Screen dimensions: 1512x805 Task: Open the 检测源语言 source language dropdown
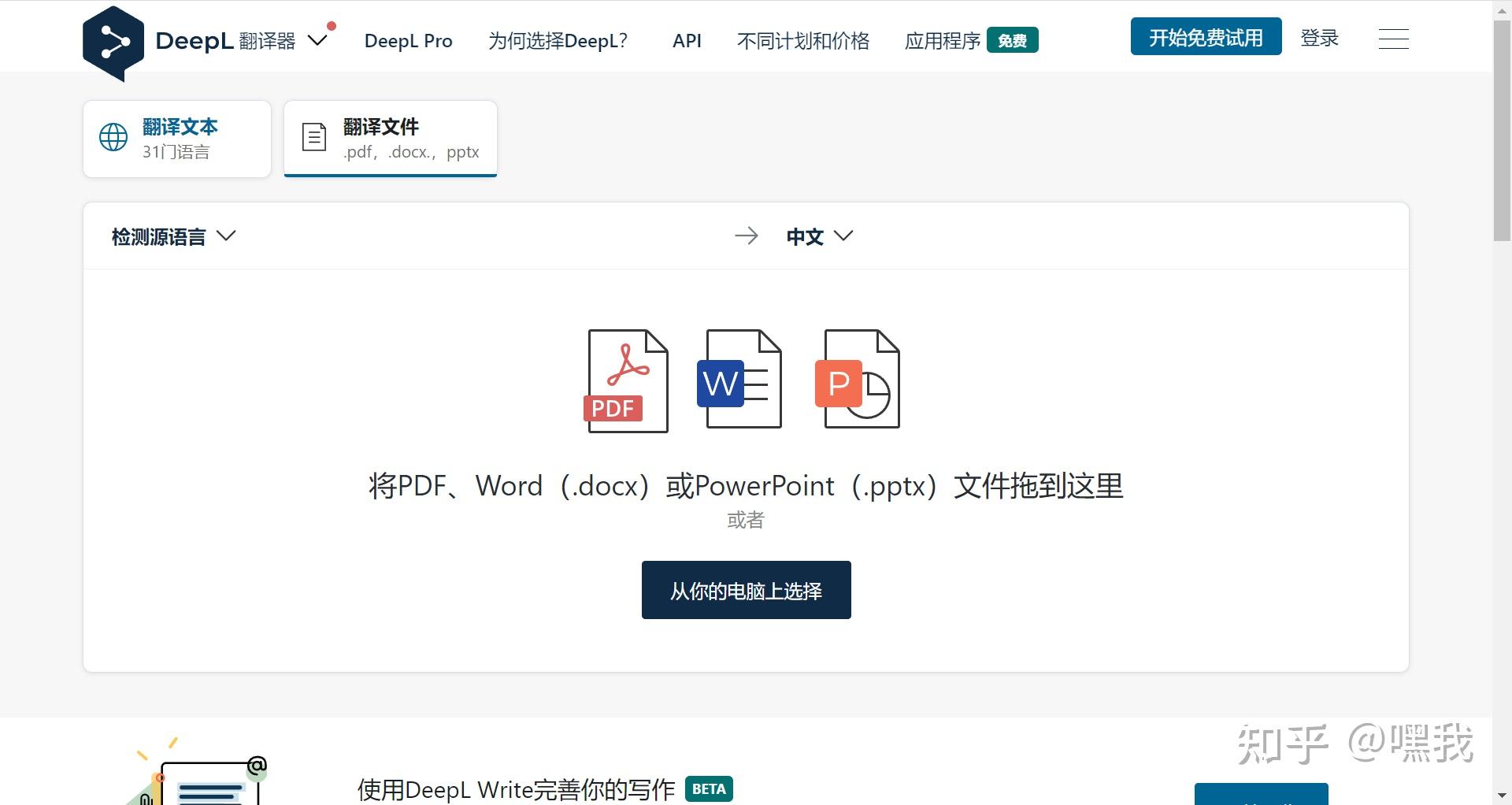click(x=173, y=236)
